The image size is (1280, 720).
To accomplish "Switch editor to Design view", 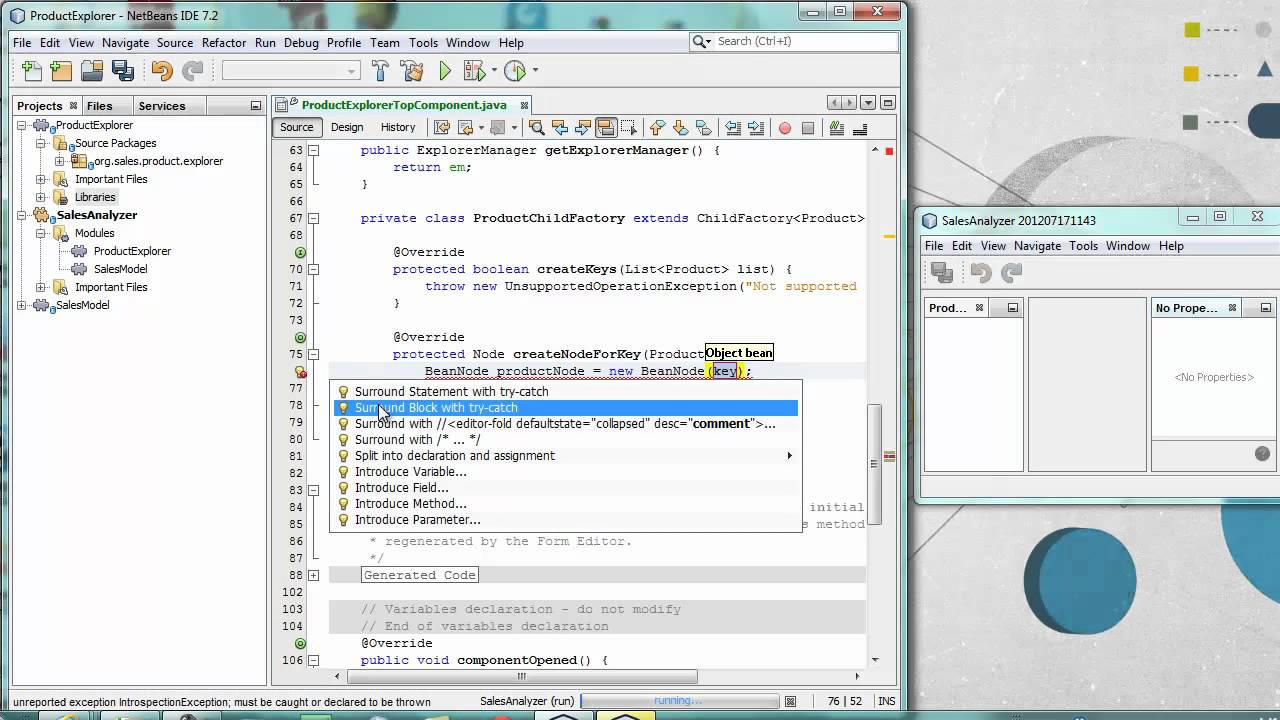I will pyautogui.click(x=347, y=127).
